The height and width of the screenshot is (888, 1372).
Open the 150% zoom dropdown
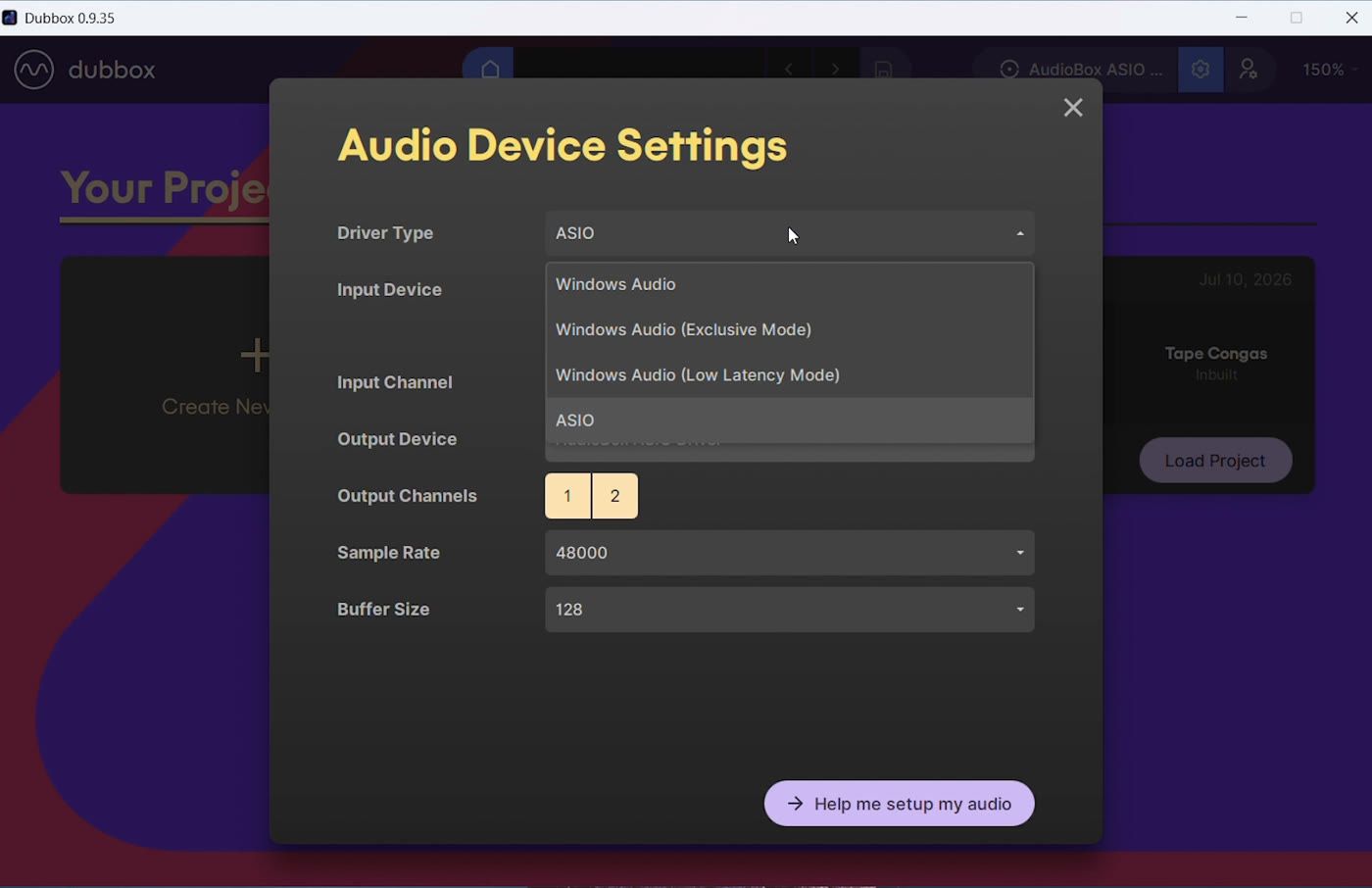1330,70
